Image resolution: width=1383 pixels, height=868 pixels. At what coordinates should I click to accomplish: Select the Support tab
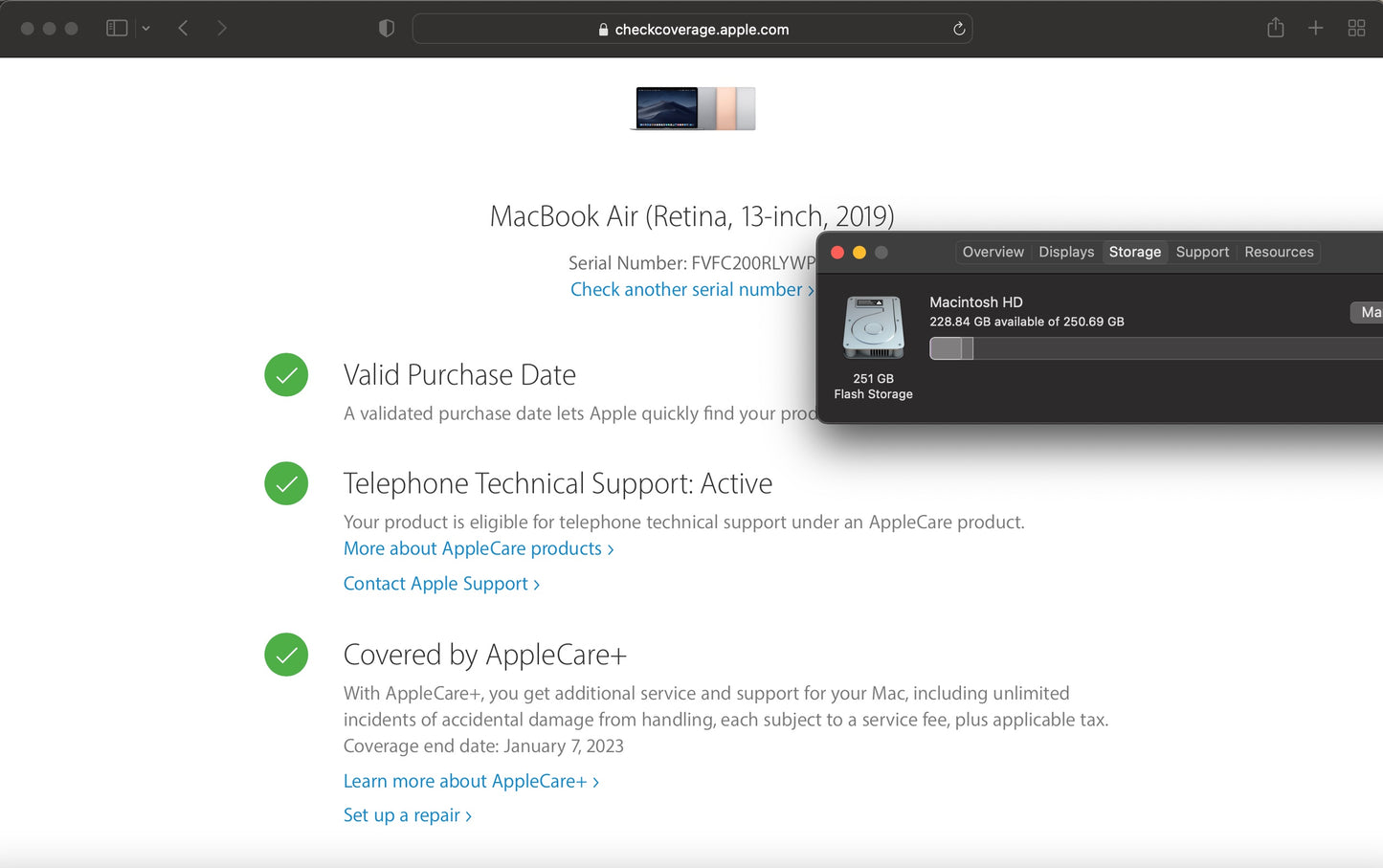(x=1202, y=252)
